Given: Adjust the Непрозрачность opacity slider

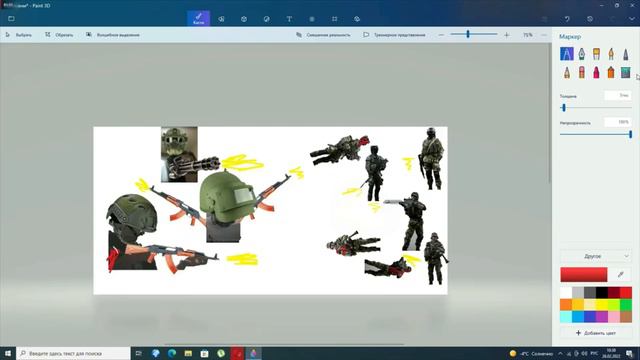Looking at the screenshot, I should 596,134.
